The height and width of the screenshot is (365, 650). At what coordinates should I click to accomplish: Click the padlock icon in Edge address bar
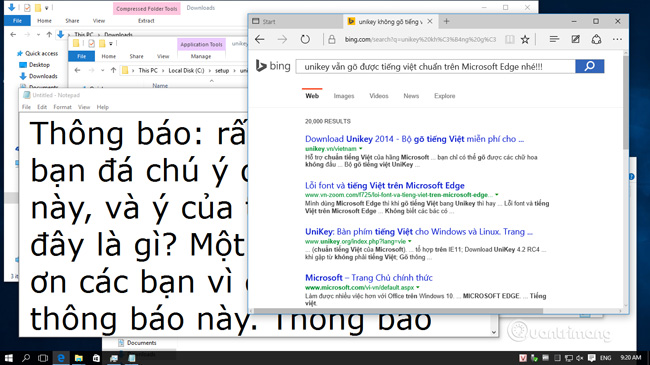[332, 39]
